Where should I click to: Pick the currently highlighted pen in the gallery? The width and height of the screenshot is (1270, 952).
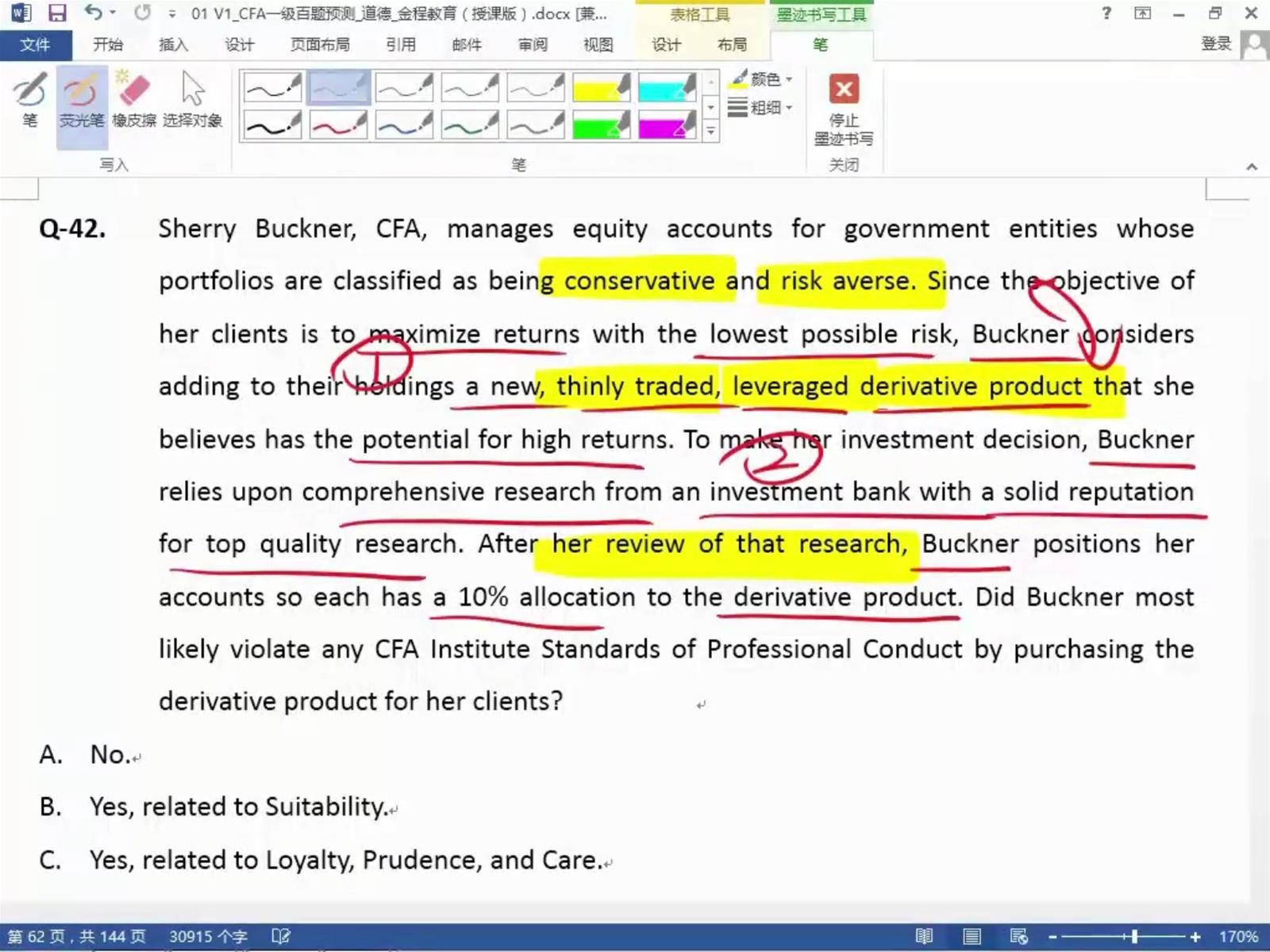tap(338, 87)
